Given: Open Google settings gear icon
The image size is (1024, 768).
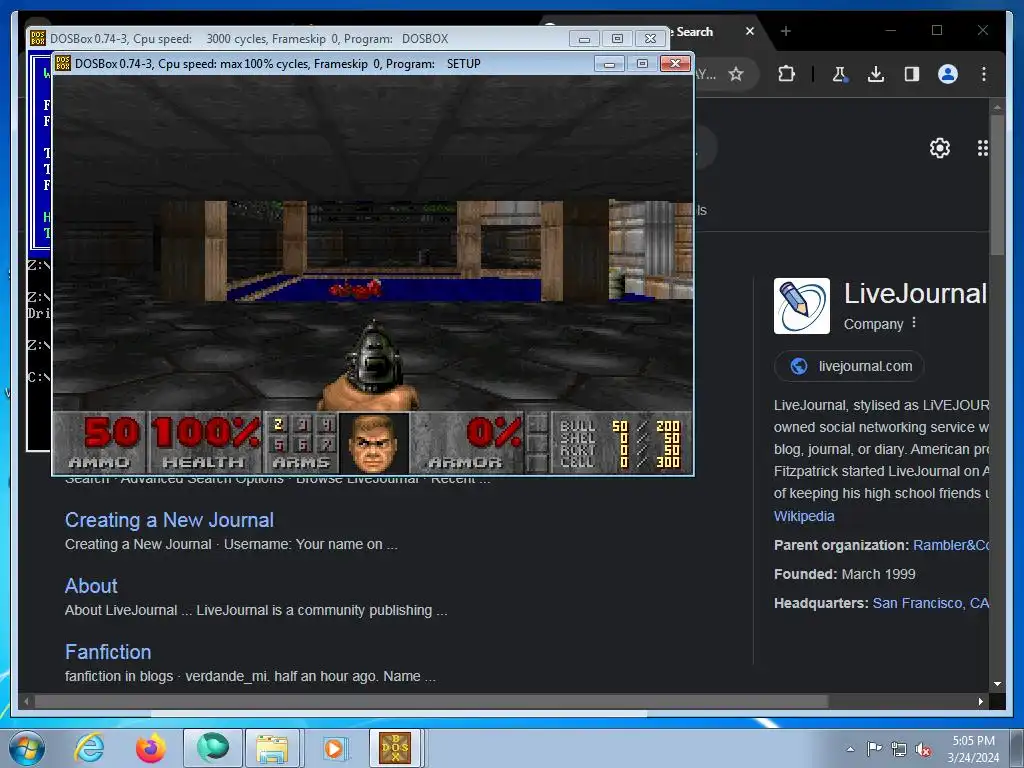Looking at the screenshot, I should click(x=939, y=148).
